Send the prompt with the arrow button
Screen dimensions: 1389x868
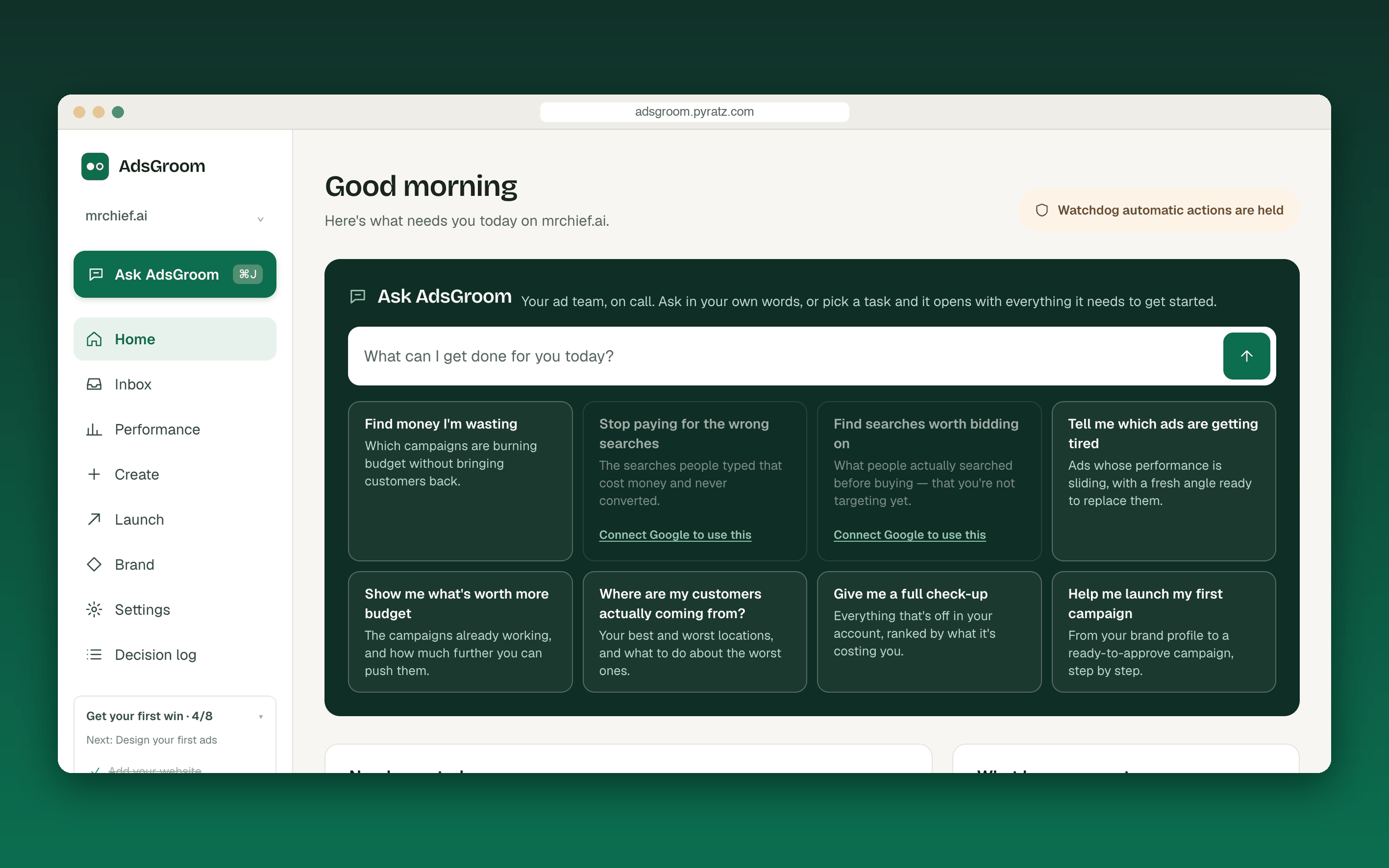[x=1246, y=356]
